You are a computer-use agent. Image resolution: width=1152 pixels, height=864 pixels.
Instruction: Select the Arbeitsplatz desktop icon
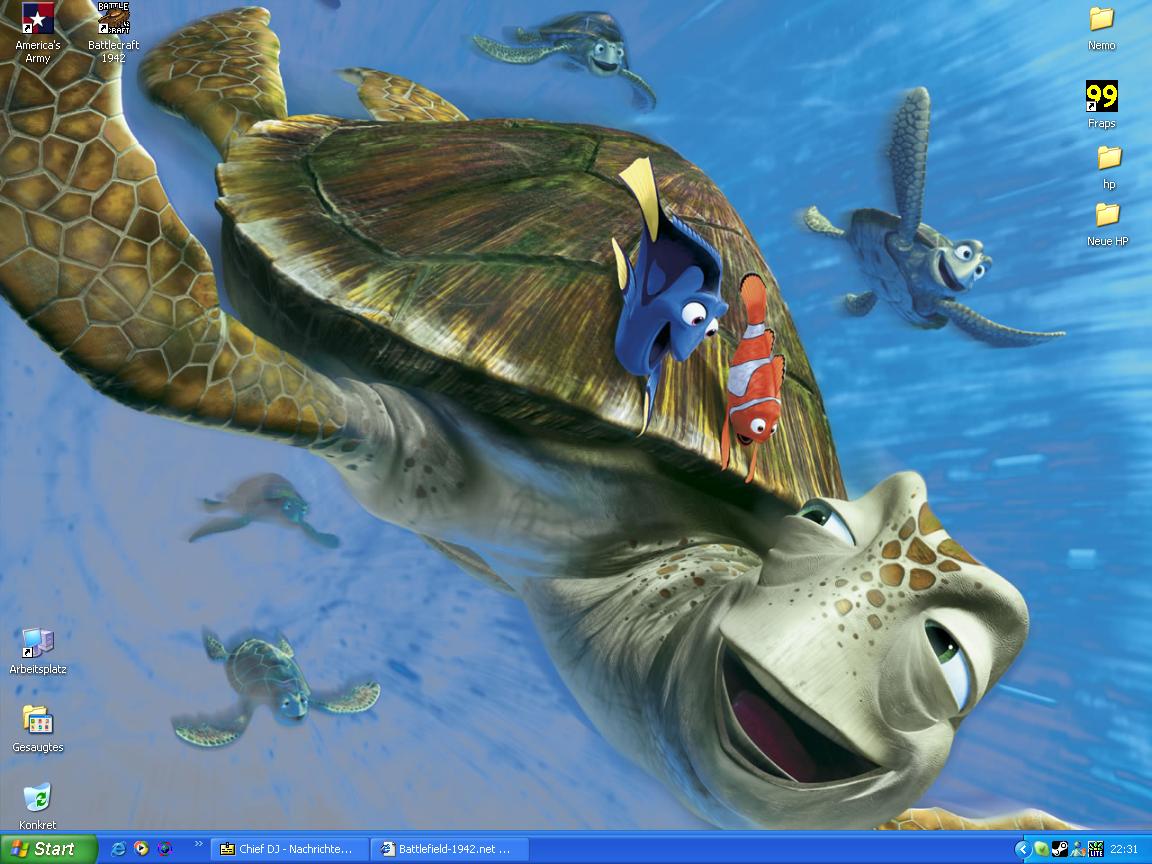38,652
